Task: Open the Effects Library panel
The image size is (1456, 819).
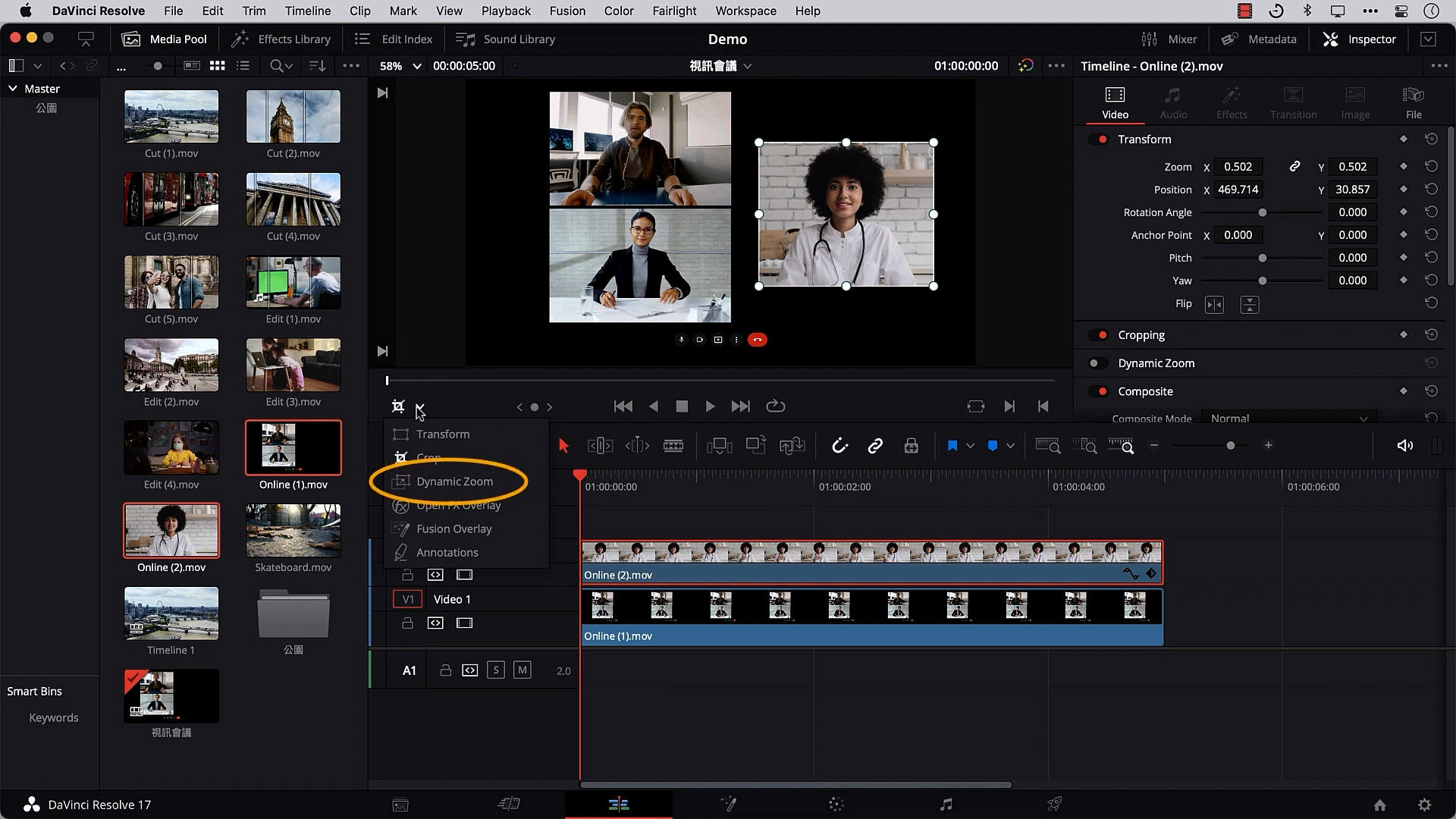Action: tap(281, 39)
